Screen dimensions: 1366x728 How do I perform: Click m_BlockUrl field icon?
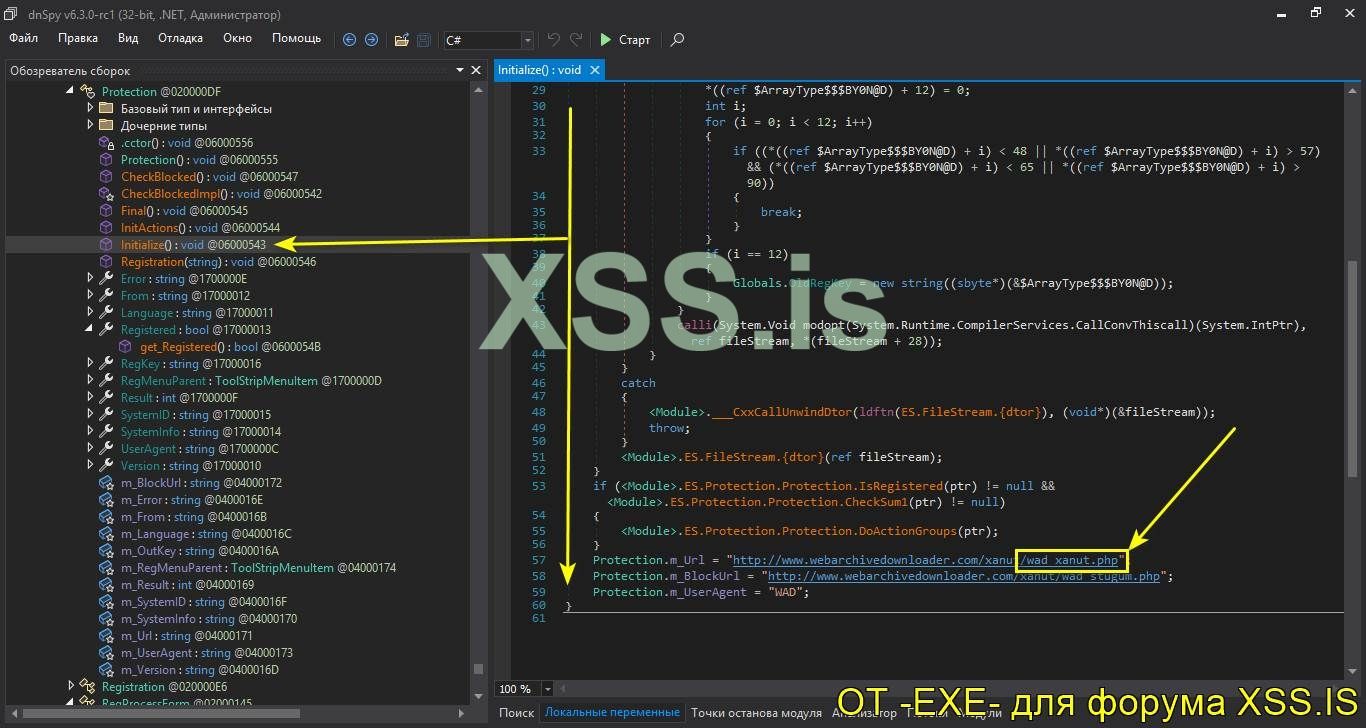tap(106, 482)
